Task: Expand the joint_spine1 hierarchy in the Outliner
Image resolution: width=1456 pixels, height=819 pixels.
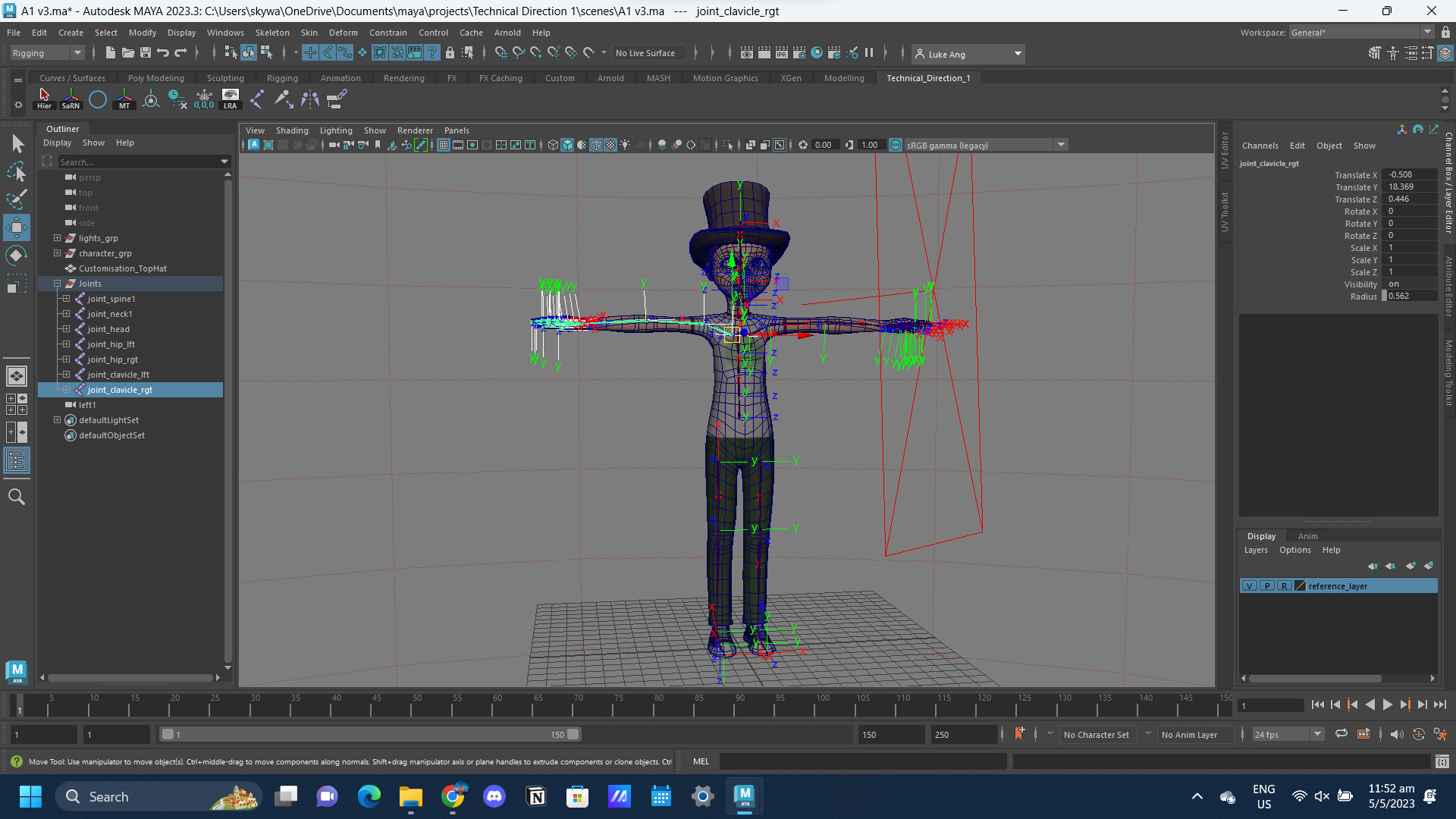Action: tap(65, 299)
